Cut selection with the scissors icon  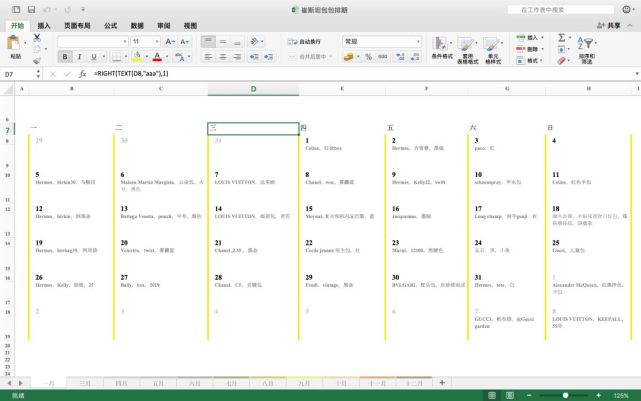37,38
